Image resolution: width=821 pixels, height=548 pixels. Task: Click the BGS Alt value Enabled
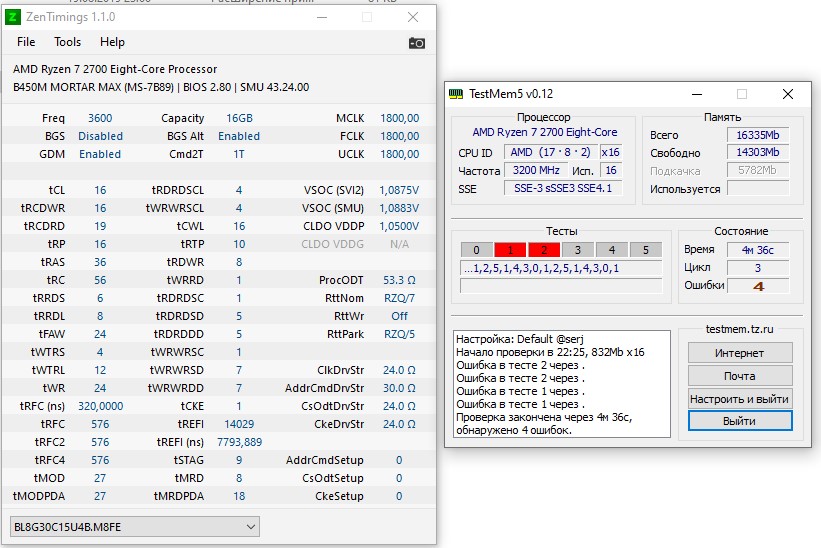[x=239, y=136]
